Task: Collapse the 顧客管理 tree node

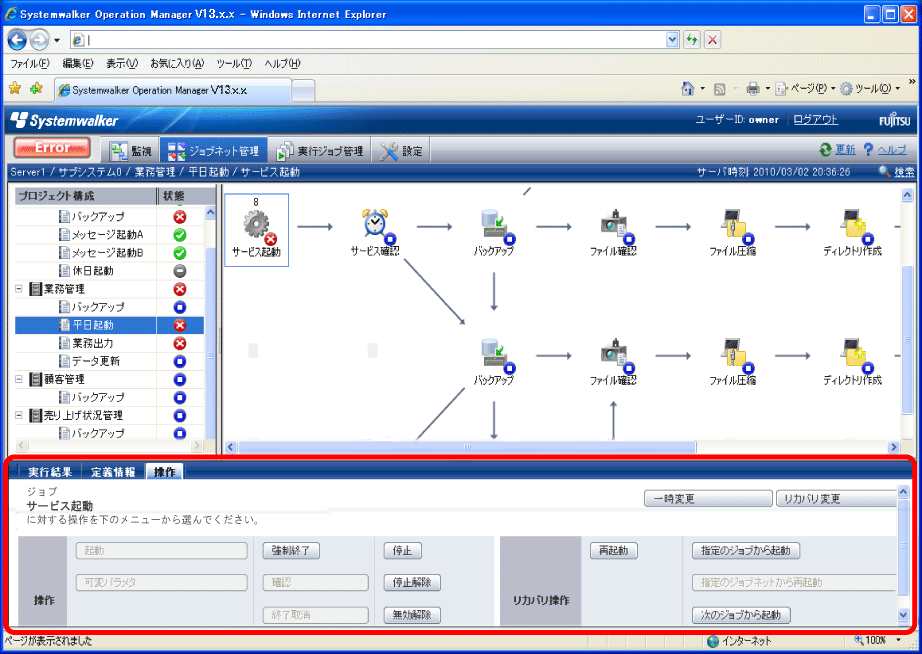Action: tap(19, 379)
